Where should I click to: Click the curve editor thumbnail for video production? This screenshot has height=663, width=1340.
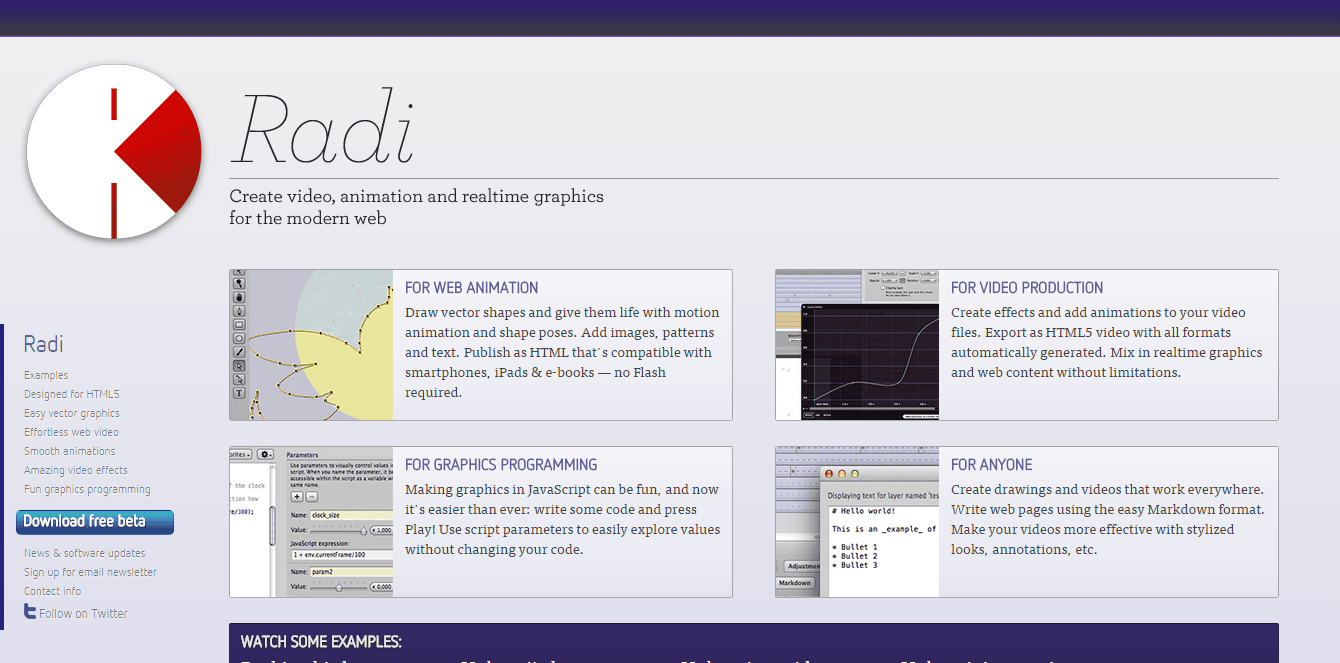pyautogui.click(x=857, y=345)
